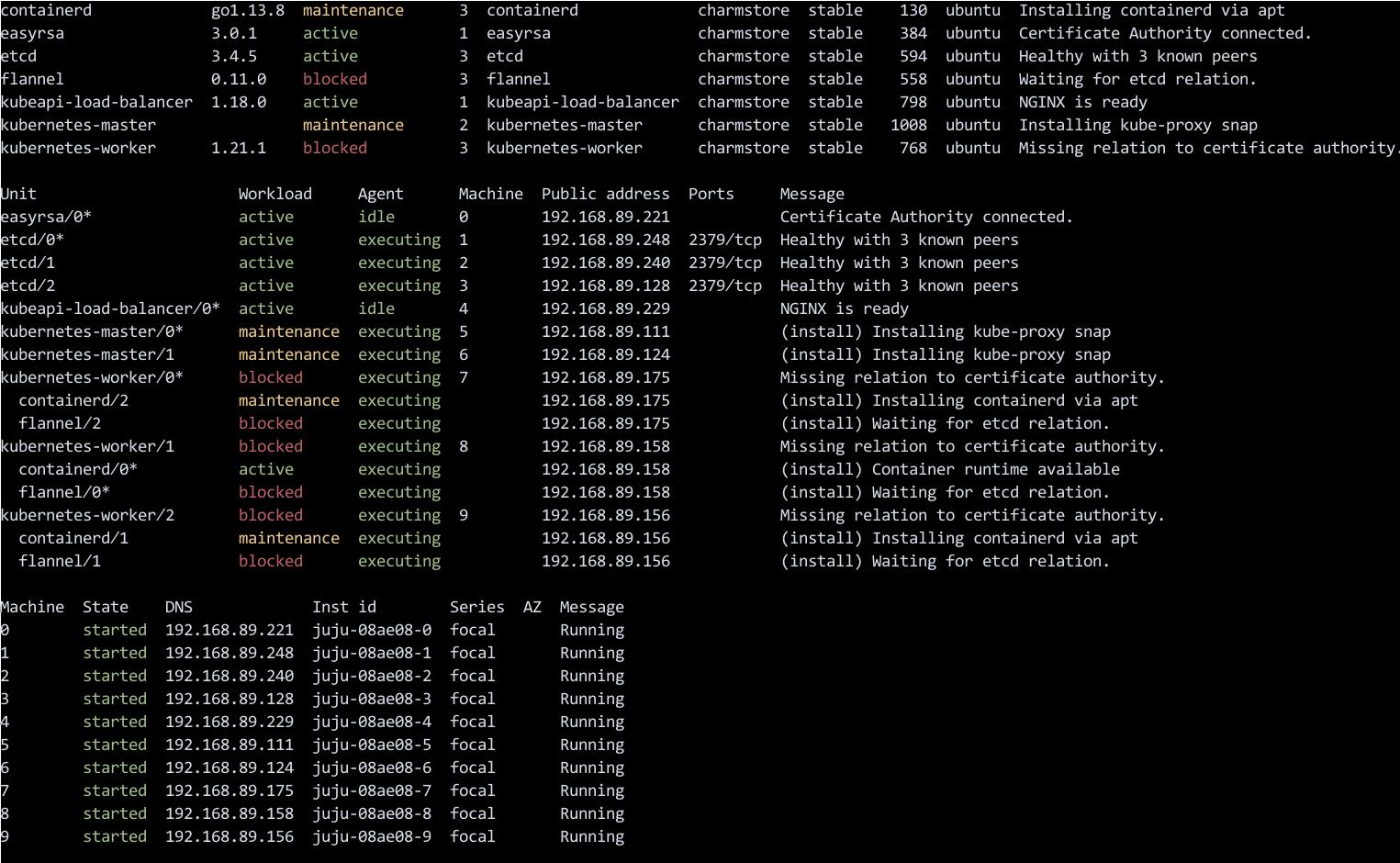Select unit kubernetes-worker/0*
Image resolution: width=1400 pixels, height=863 pixels.
click(x=92, y=377)
